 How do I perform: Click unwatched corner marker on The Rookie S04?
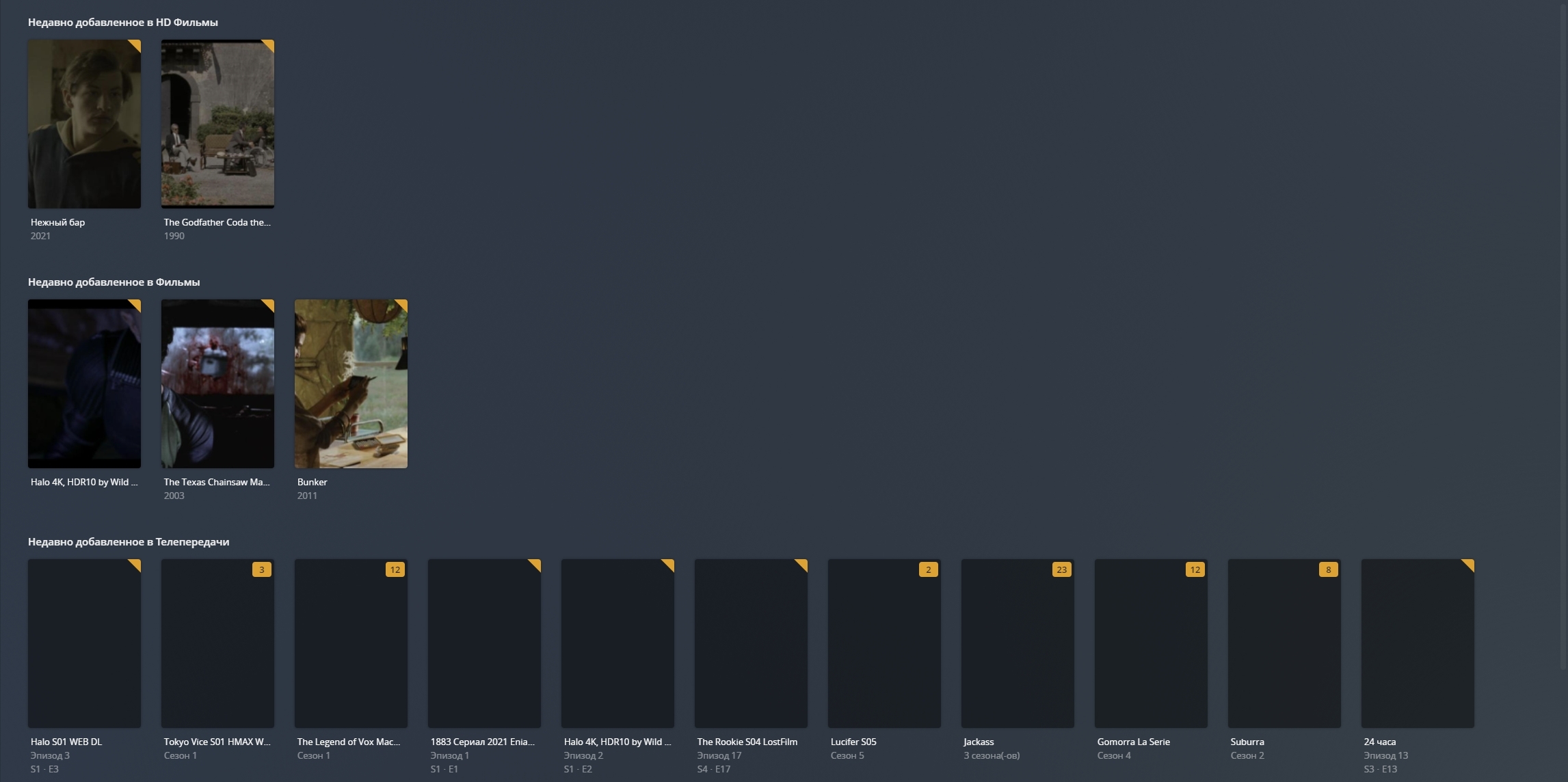click(x=802, y=564)
